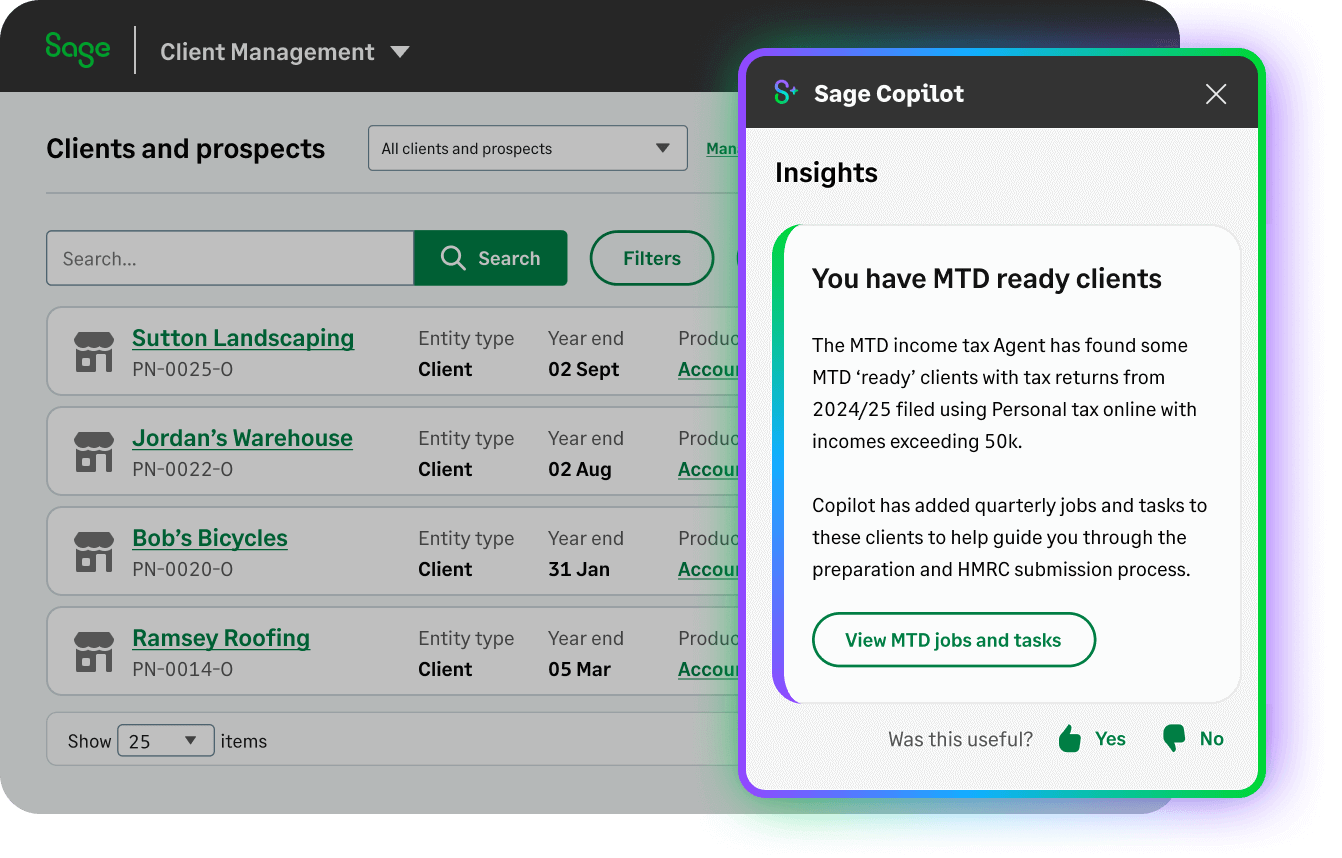Click the magnifying glass in the Search button

(x=453, y=258)
